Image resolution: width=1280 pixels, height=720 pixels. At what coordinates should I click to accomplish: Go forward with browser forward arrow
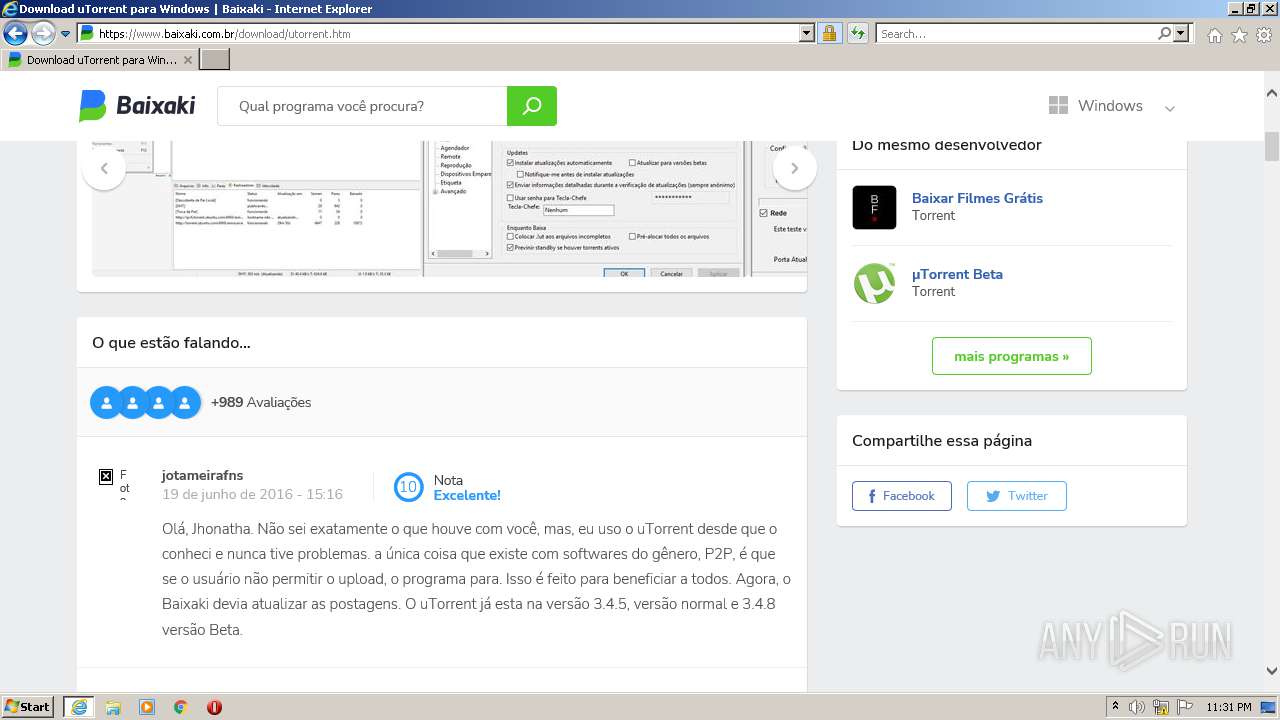43,34
